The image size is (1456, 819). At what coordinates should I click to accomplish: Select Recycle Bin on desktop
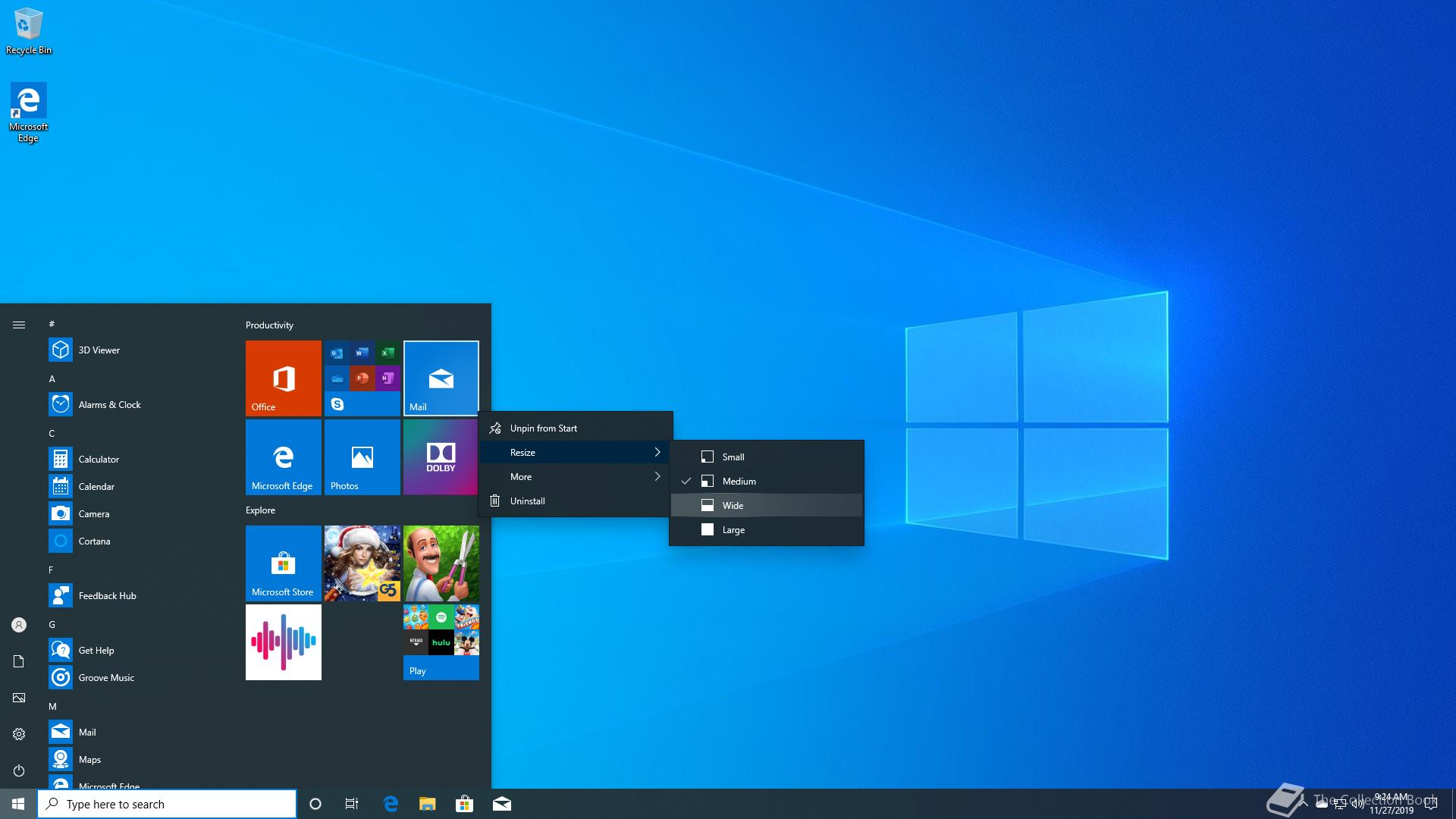29,31
